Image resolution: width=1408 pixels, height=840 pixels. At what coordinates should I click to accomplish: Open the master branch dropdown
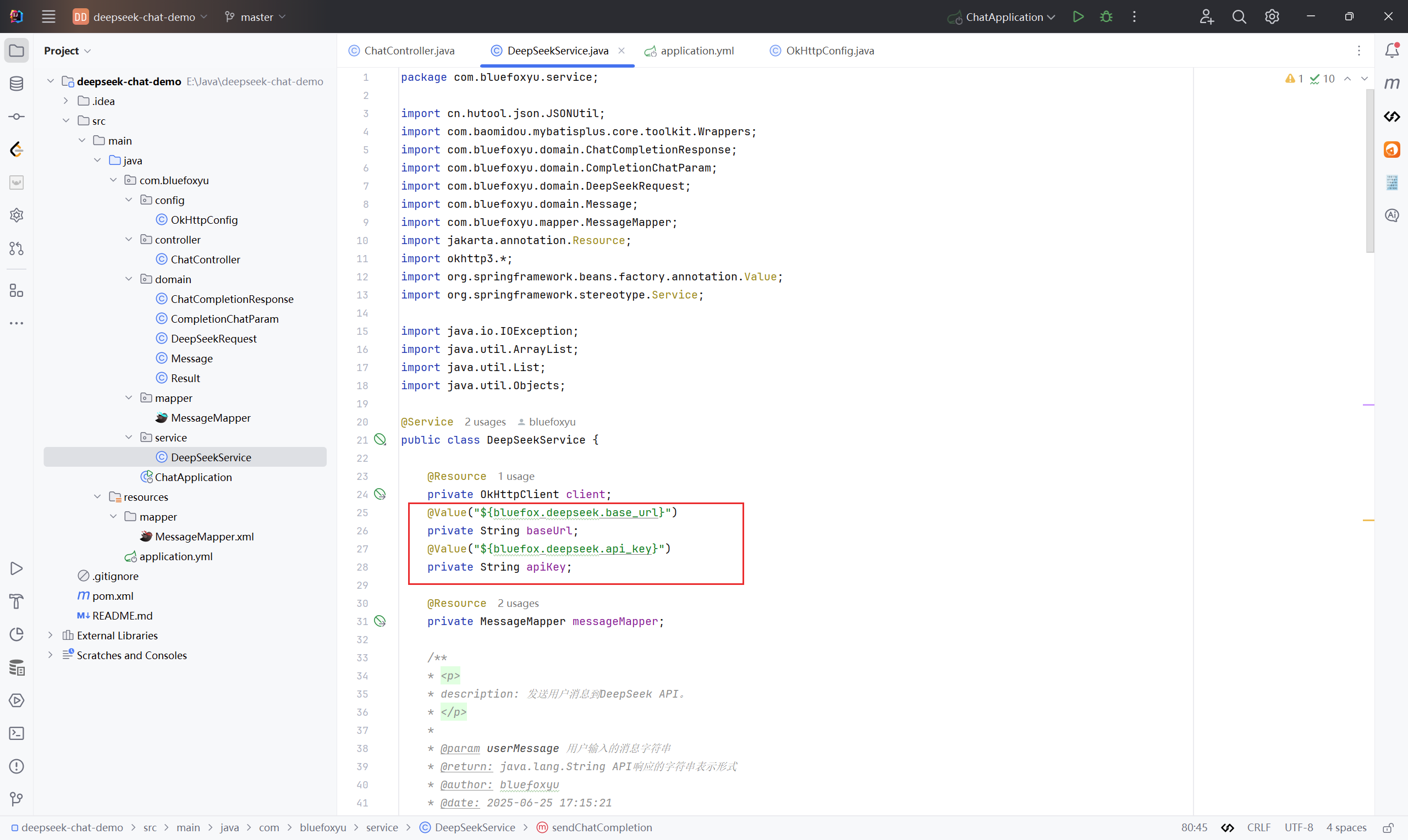click(256, 17)
